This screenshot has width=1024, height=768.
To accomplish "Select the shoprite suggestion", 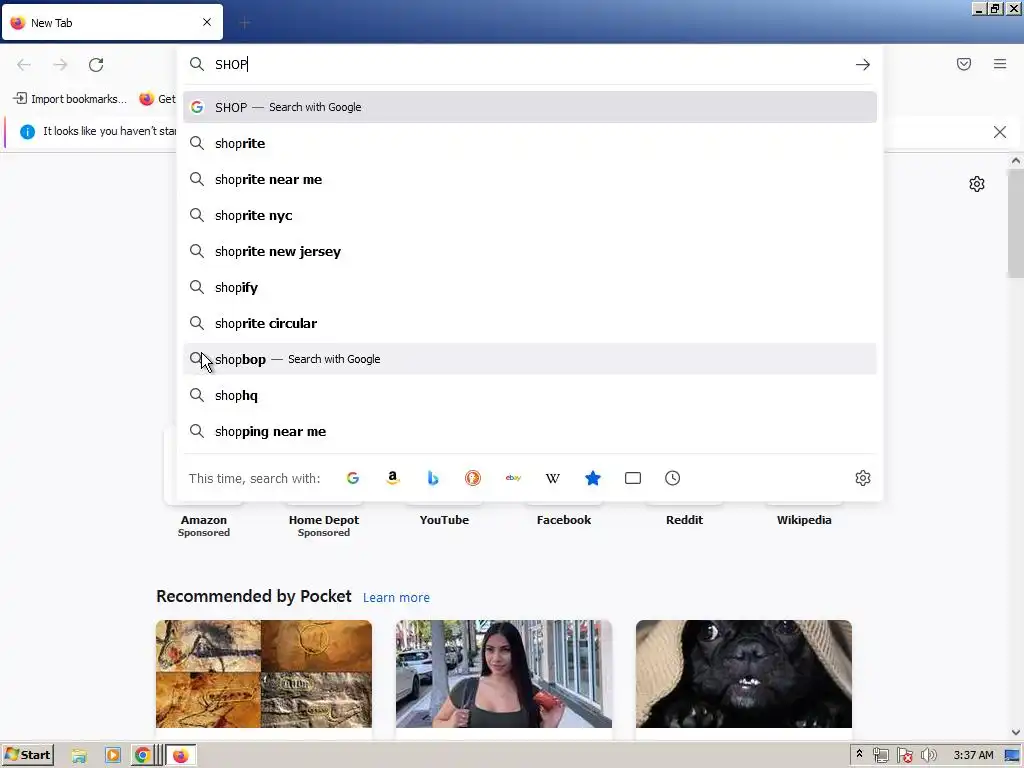I will [530, 143].
